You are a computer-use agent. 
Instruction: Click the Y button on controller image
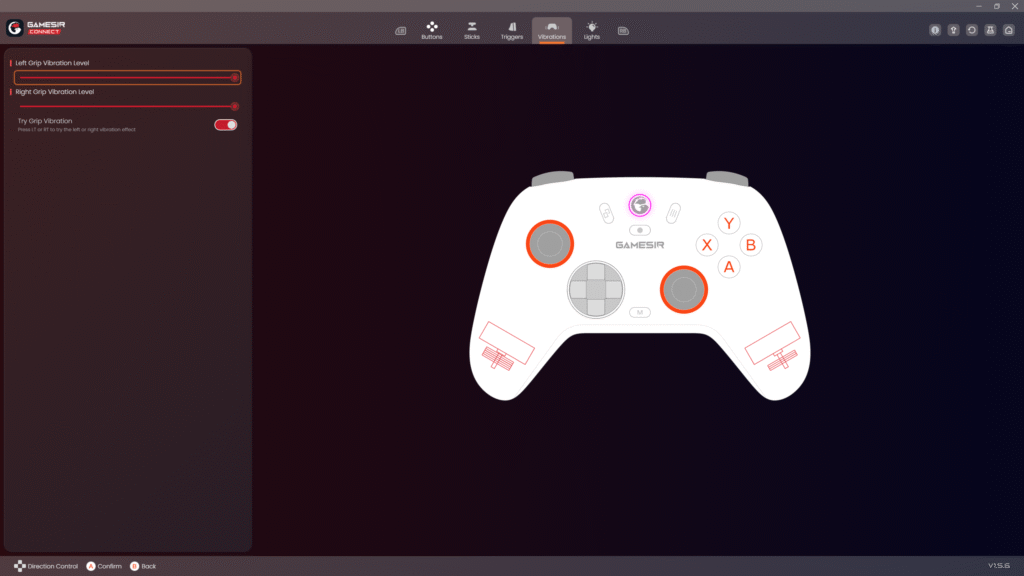coord(729,223)
